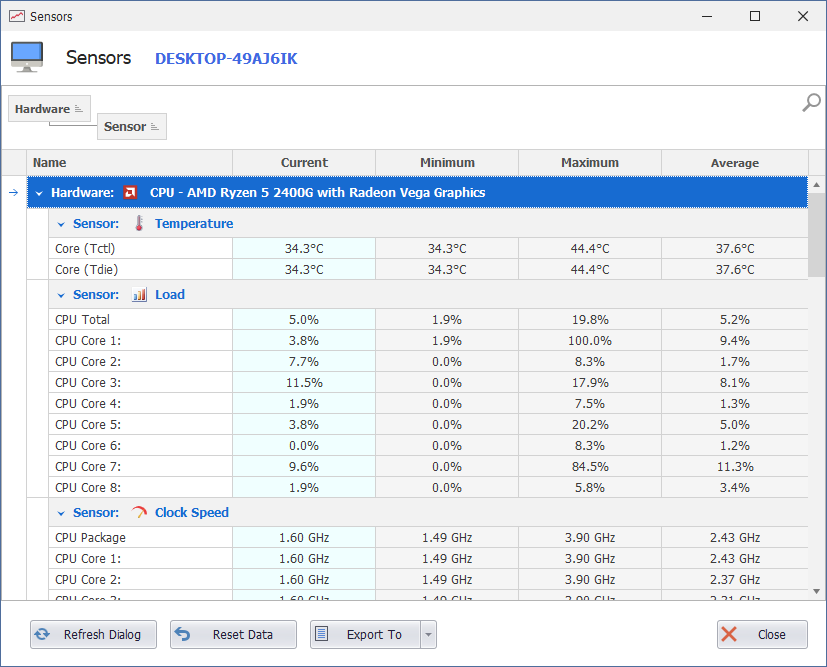Click the 9.6% current load cell

click(304, 467)
